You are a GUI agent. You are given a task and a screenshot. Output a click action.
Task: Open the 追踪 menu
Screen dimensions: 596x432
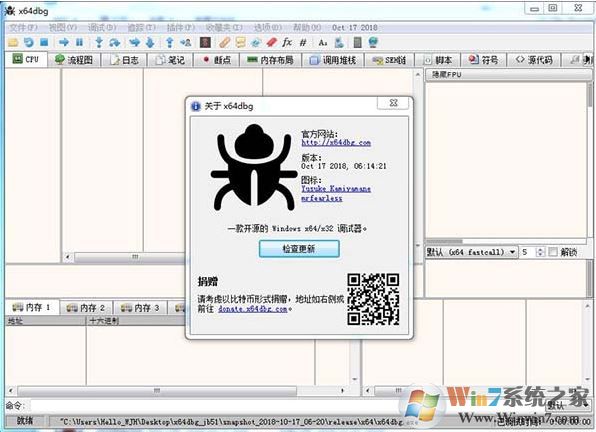coord(141,27)
